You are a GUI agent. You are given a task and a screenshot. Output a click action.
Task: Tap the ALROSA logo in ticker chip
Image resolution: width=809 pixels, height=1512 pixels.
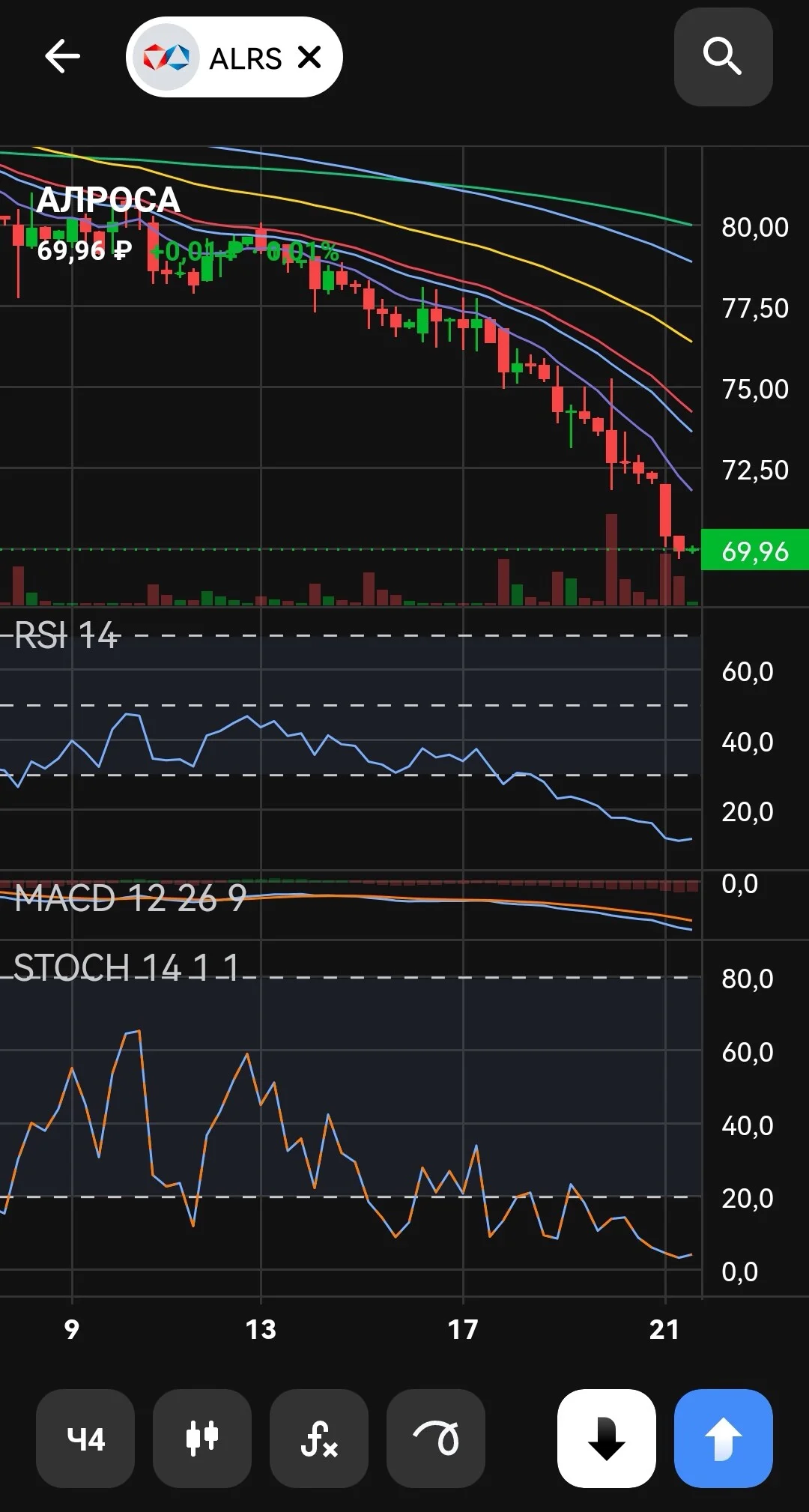[x=166, y=57]
